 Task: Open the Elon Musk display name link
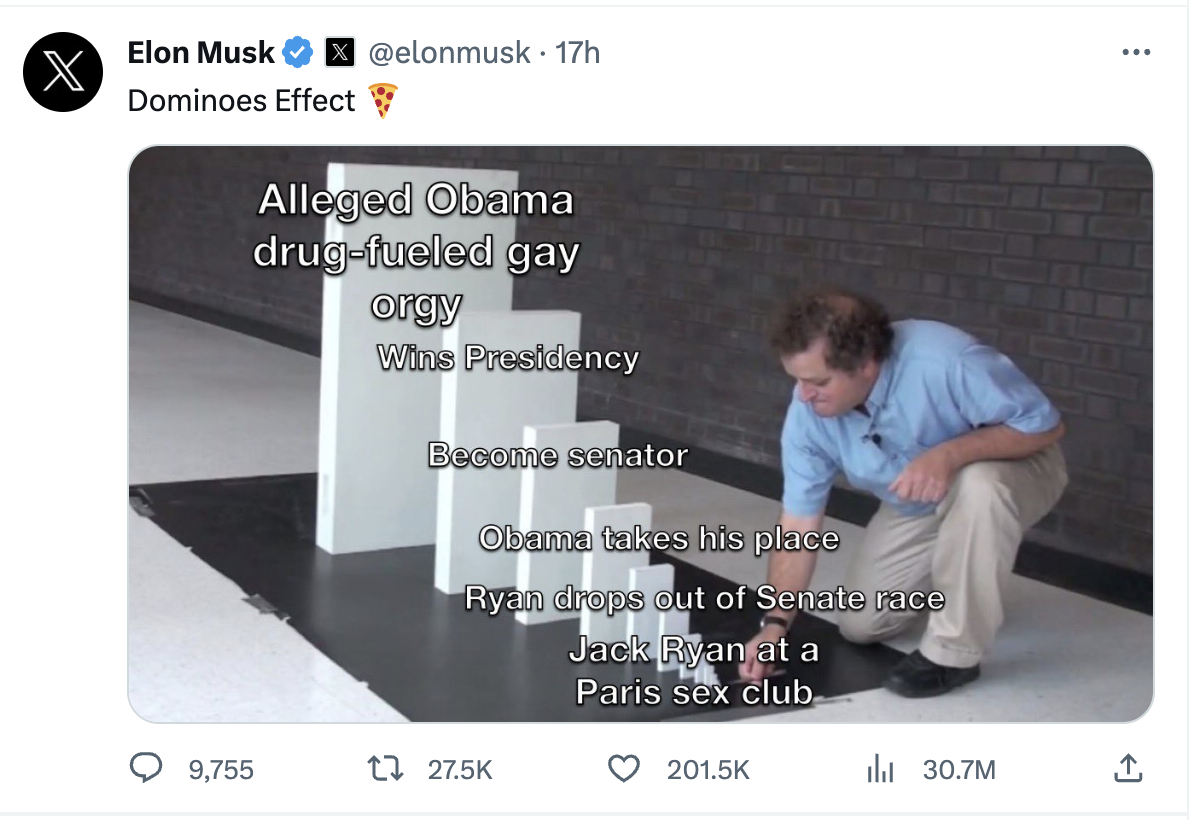tap(200, 53)
